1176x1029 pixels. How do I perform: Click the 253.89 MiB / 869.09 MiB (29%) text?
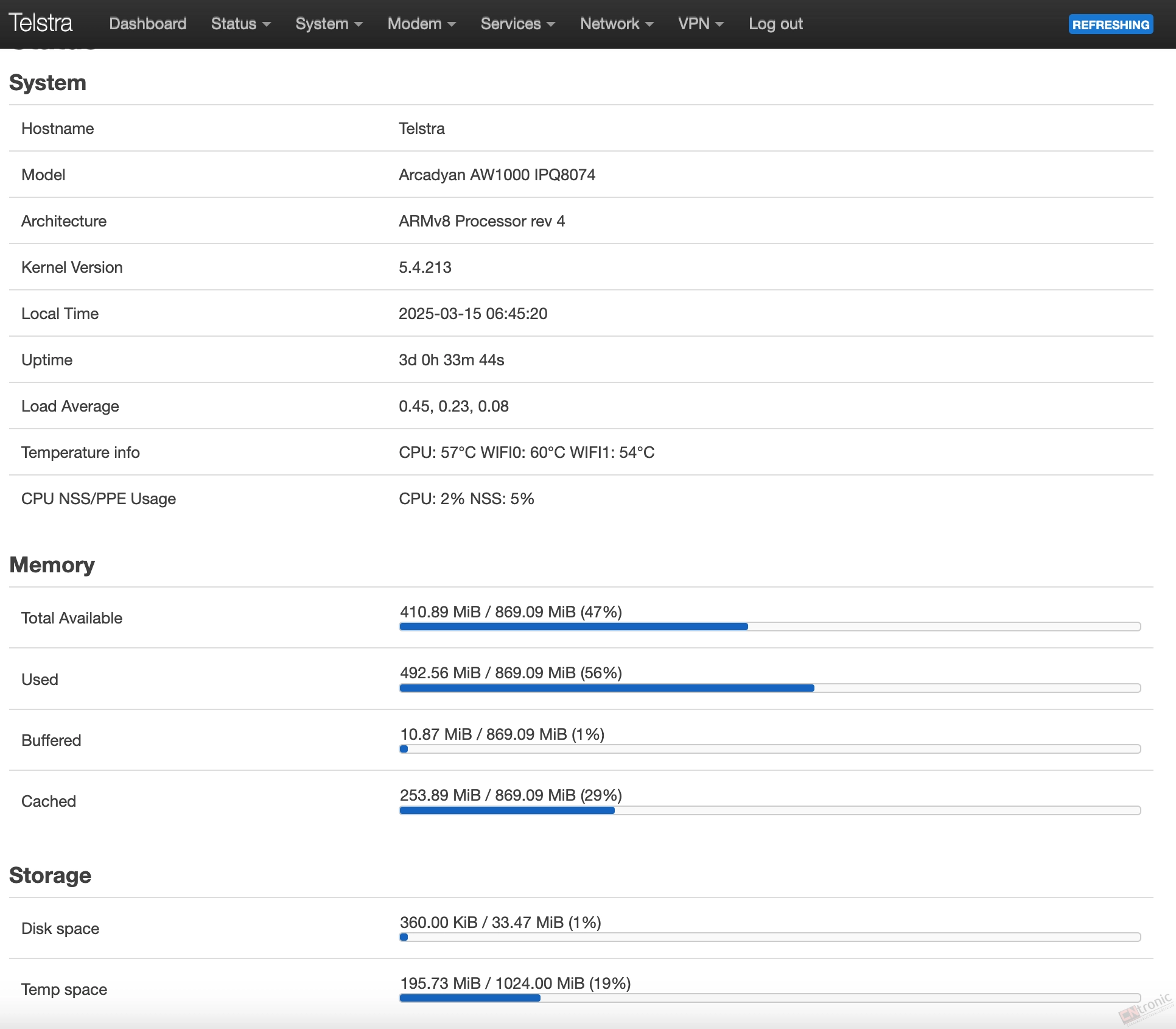pos(511,795)
